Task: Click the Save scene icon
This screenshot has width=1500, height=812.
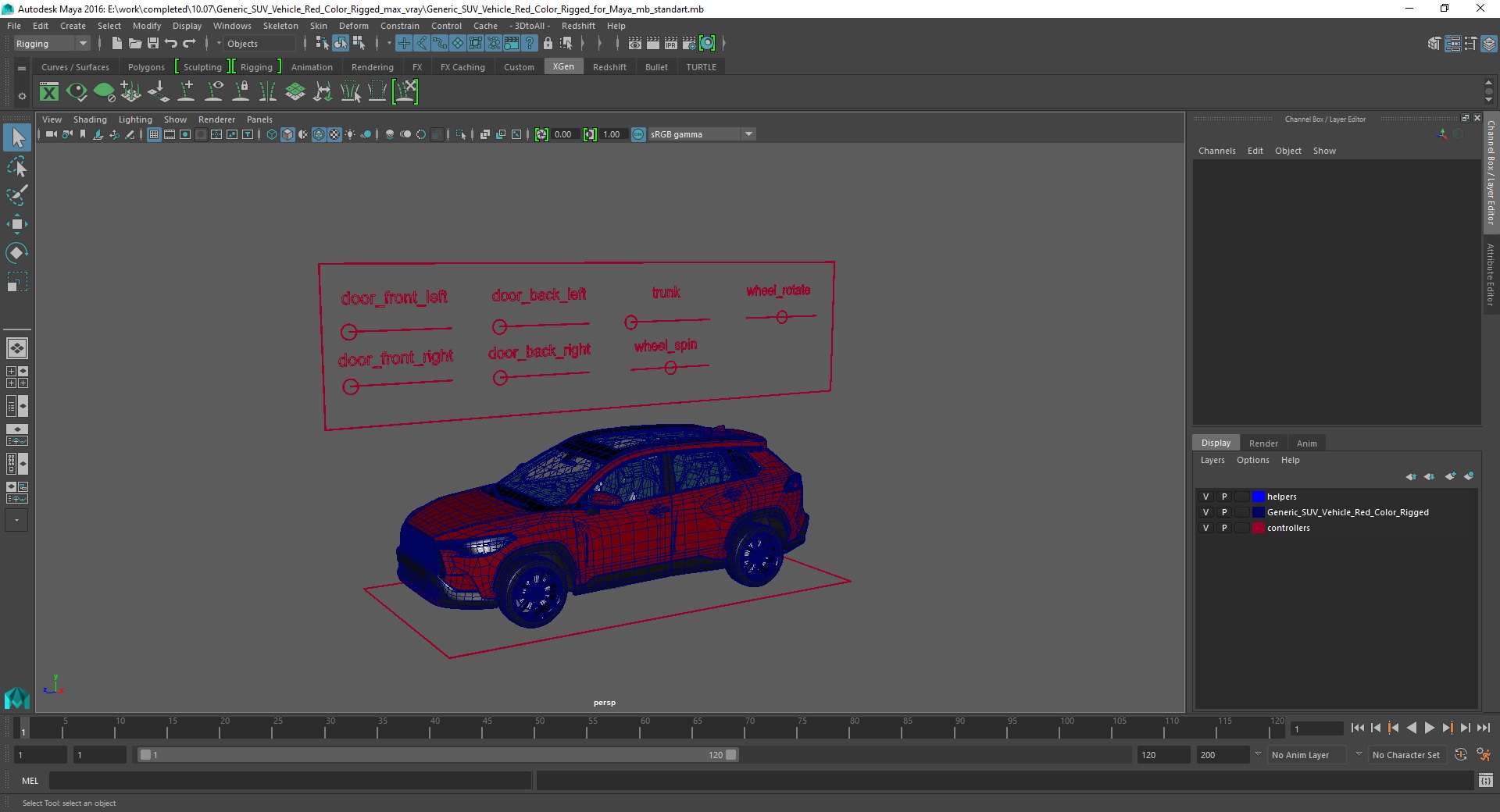Action: 153,44
